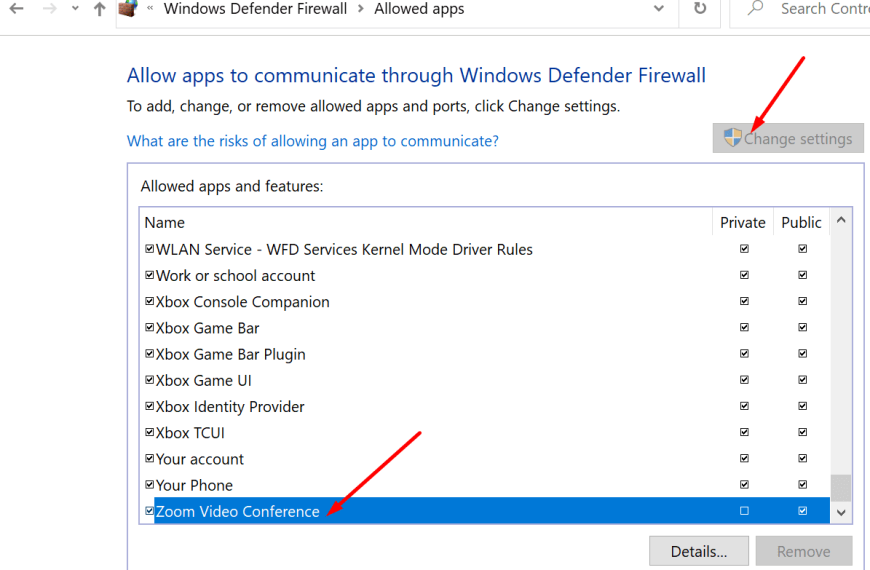Select the Xbox Console Companion row text
Screen dimensions: 870x570
(242, 302)
